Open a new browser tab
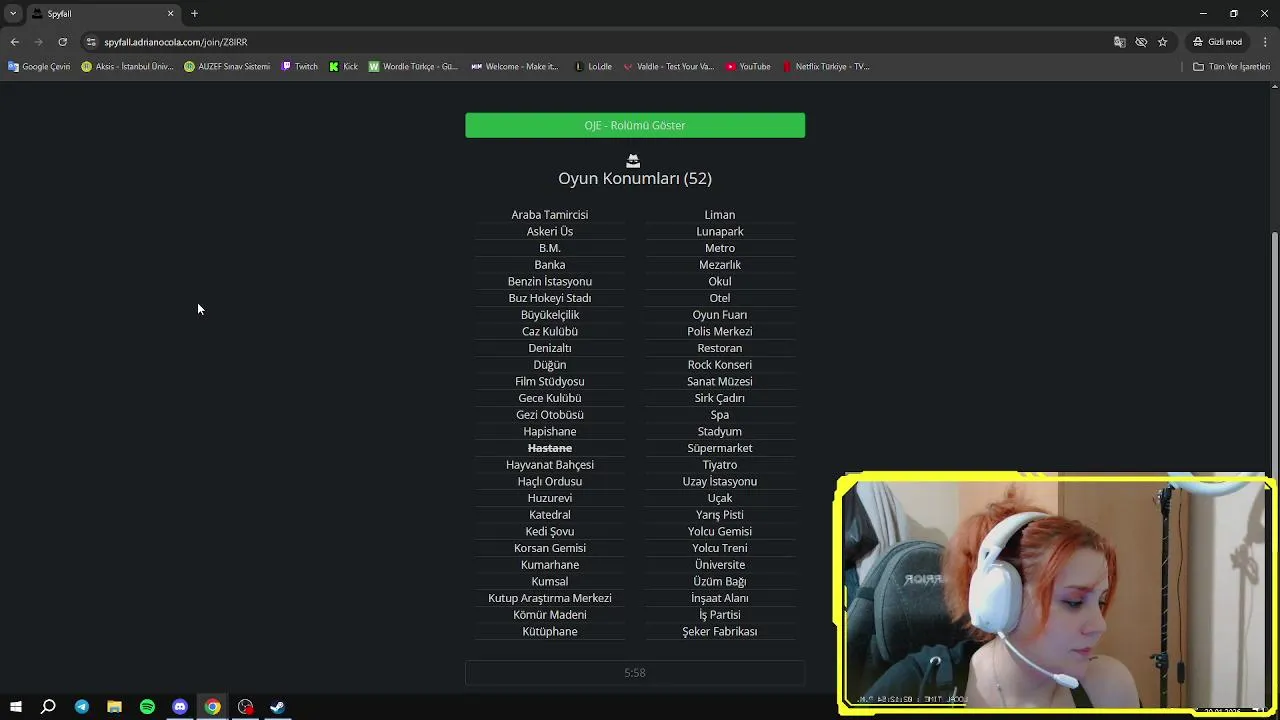Viewport: 1280px width, 720px height. (x=194, y=13)
